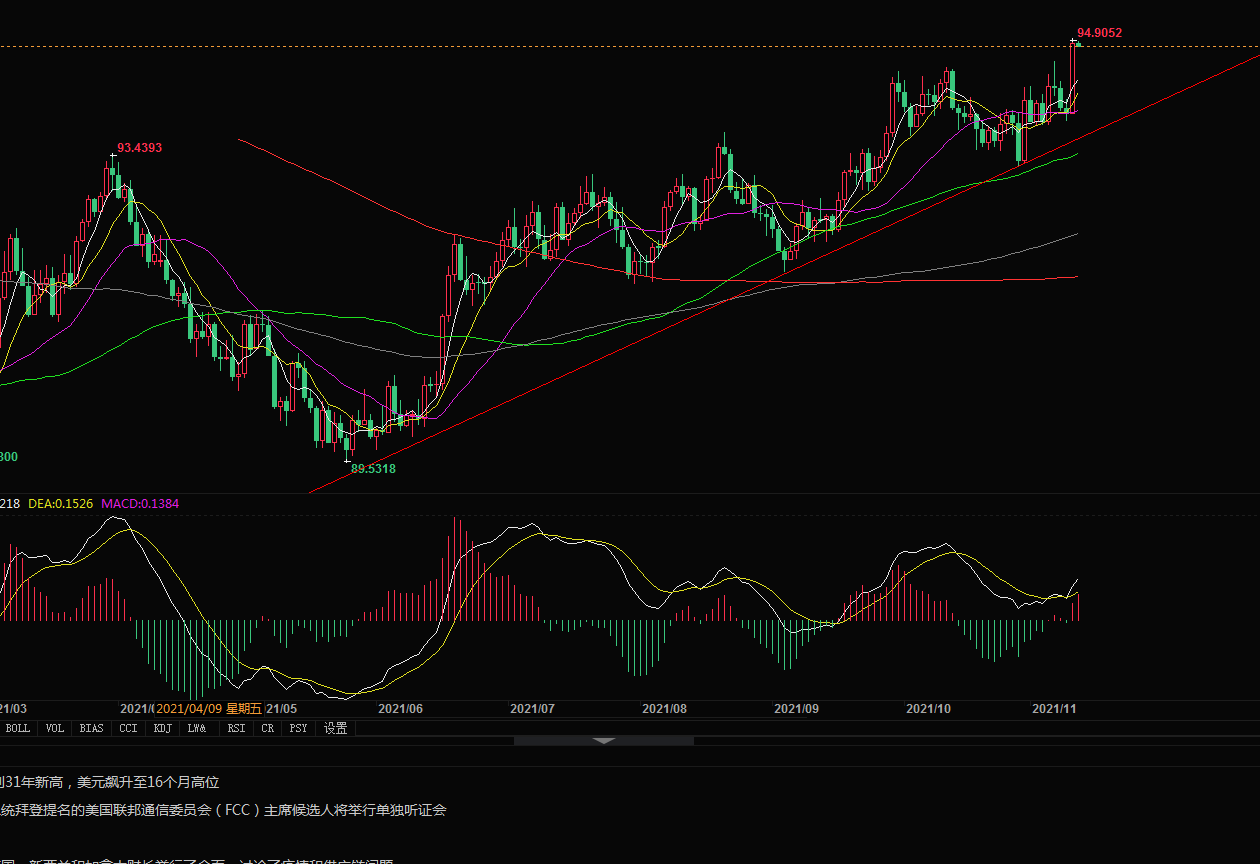Viewport: 1260px width, 864px height.
Task: Click the 93.4393 peak price label
Action: tap(139, 148)
